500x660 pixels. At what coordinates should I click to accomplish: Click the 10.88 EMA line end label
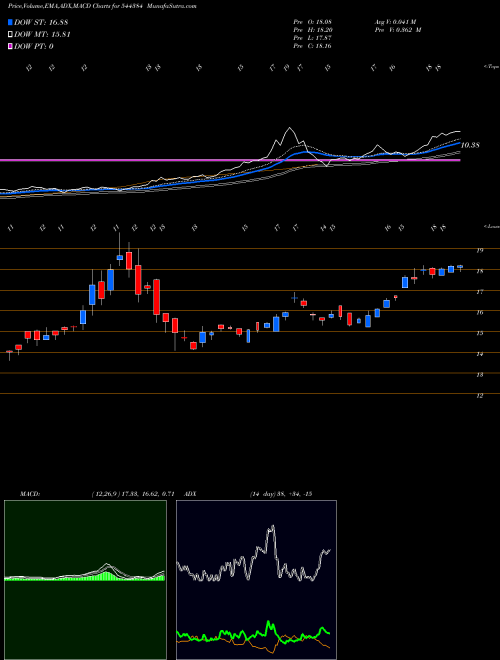[471, 145]
